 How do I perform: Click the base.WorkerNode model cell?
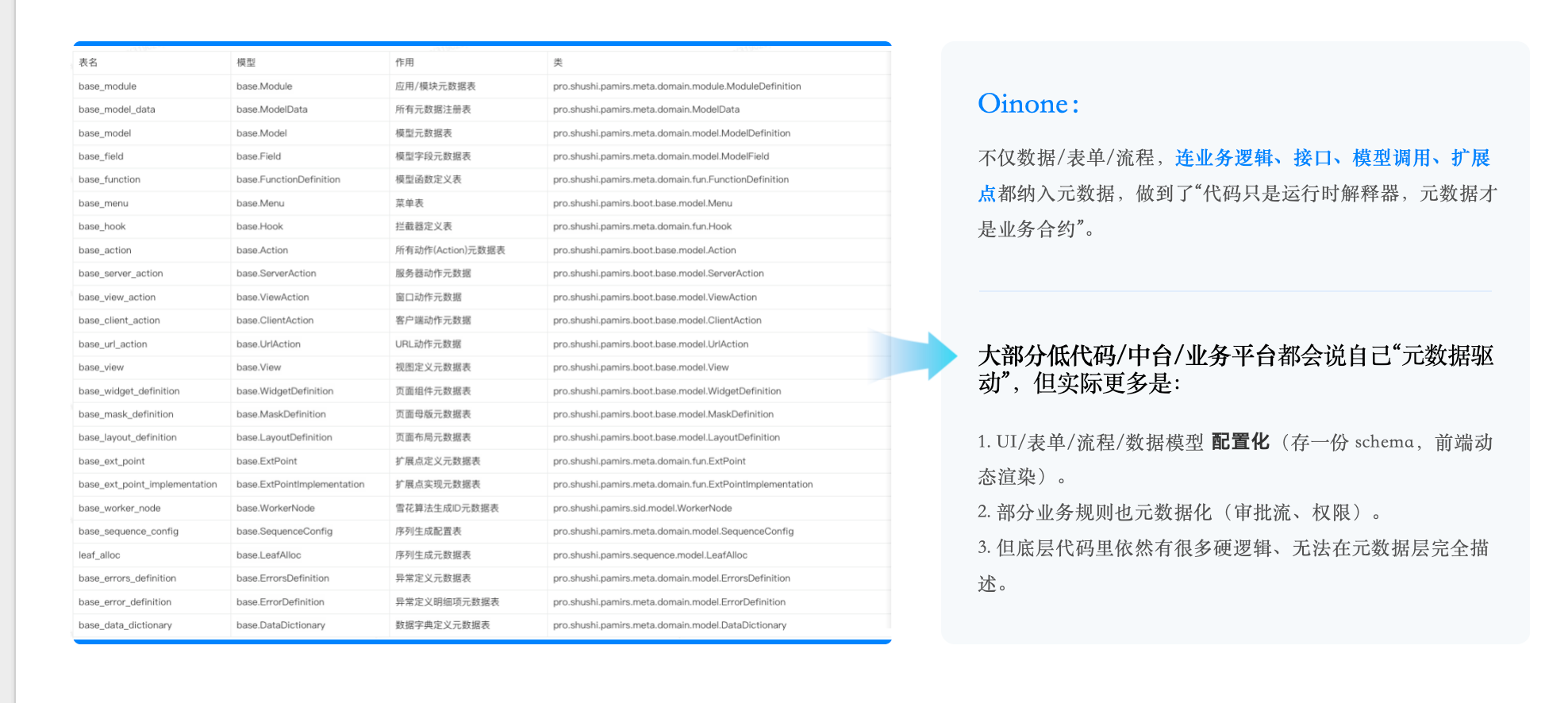(x=275, y=509)
